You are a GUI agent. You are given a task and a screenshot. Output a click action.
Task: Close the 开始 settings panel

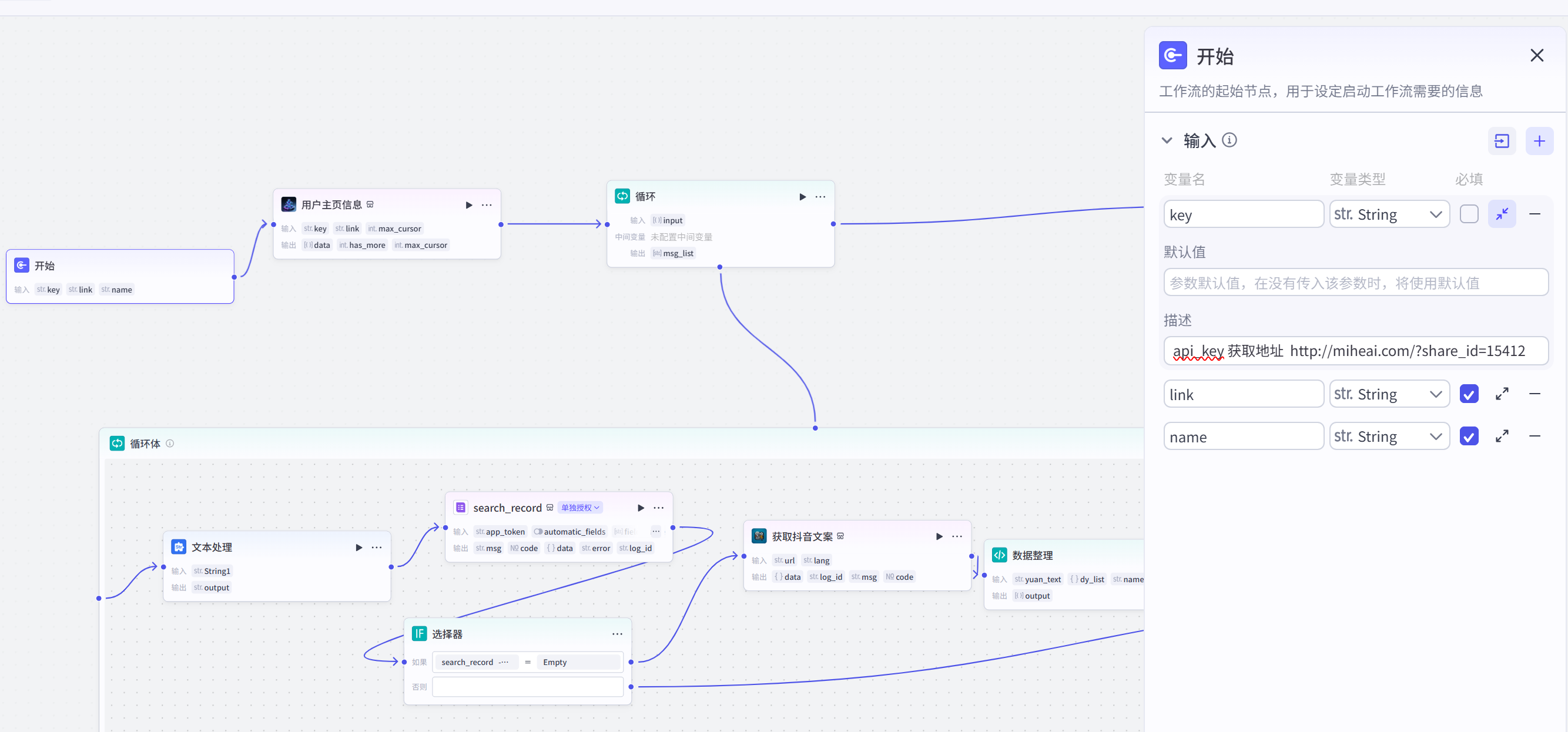[1536, 55]
